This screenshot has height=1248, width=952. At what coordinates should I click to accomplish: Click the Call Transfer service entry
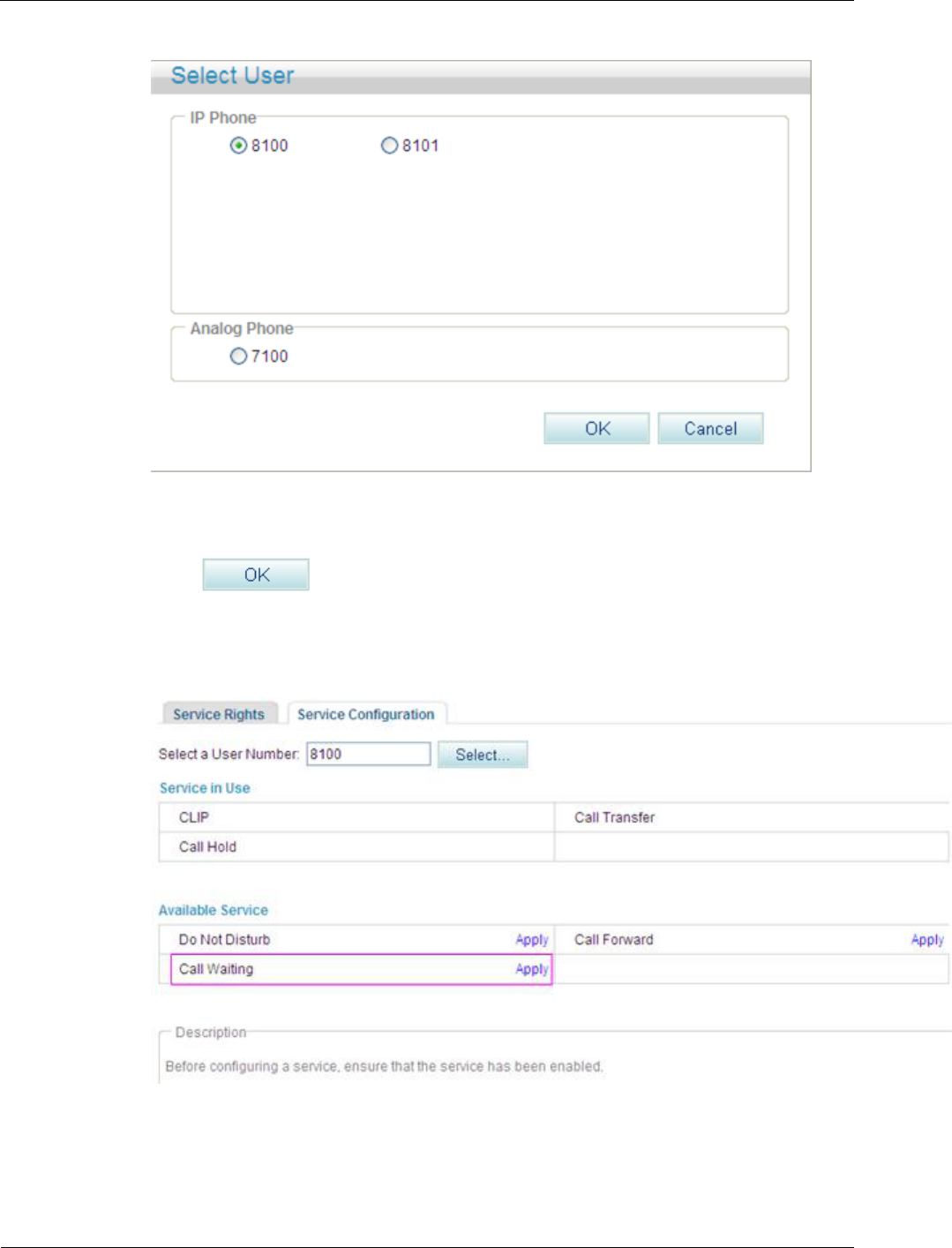(615, 817)
